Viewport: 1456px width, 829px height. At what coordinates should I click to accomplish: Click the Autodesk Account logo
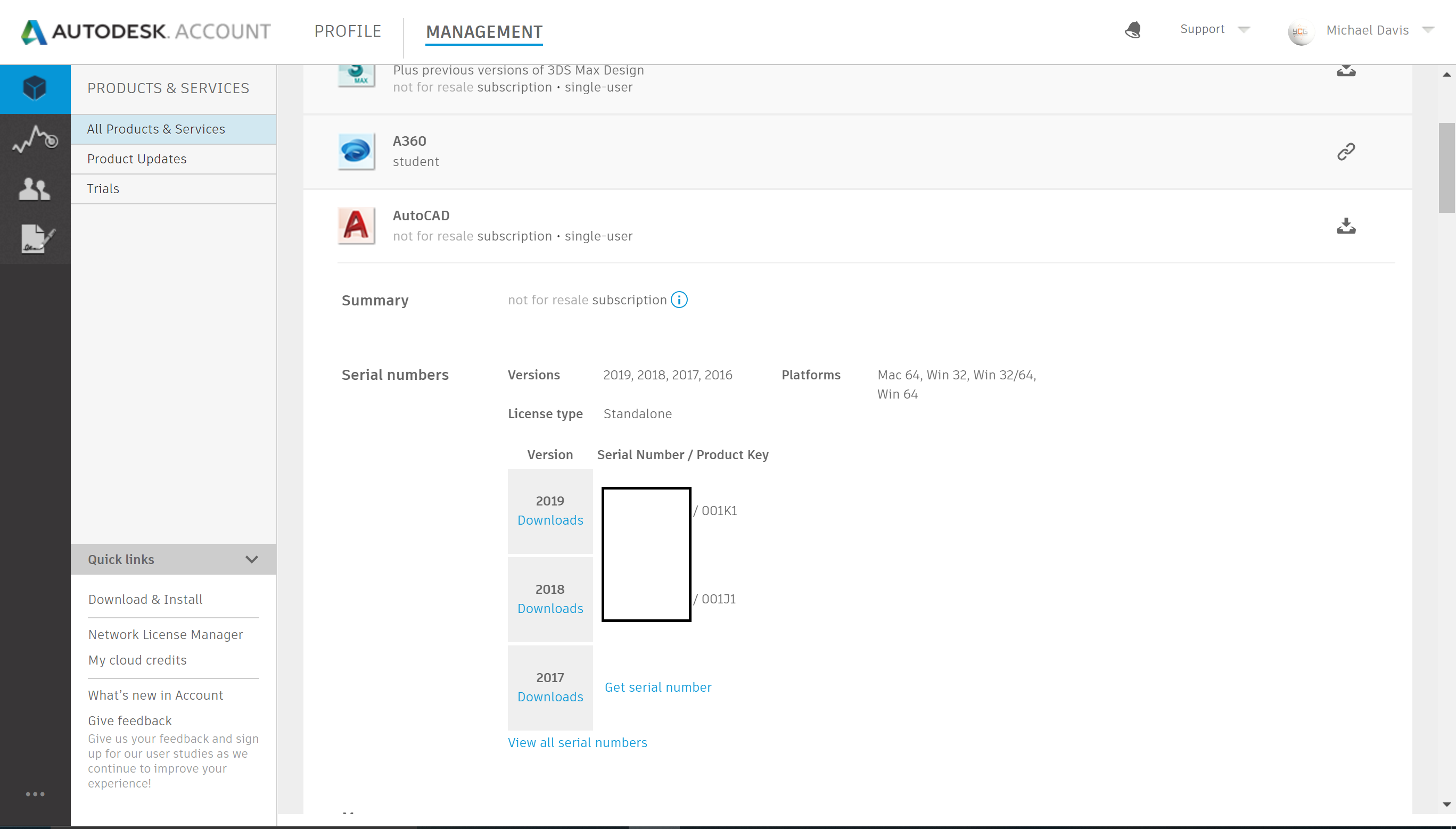coord(146,31)
